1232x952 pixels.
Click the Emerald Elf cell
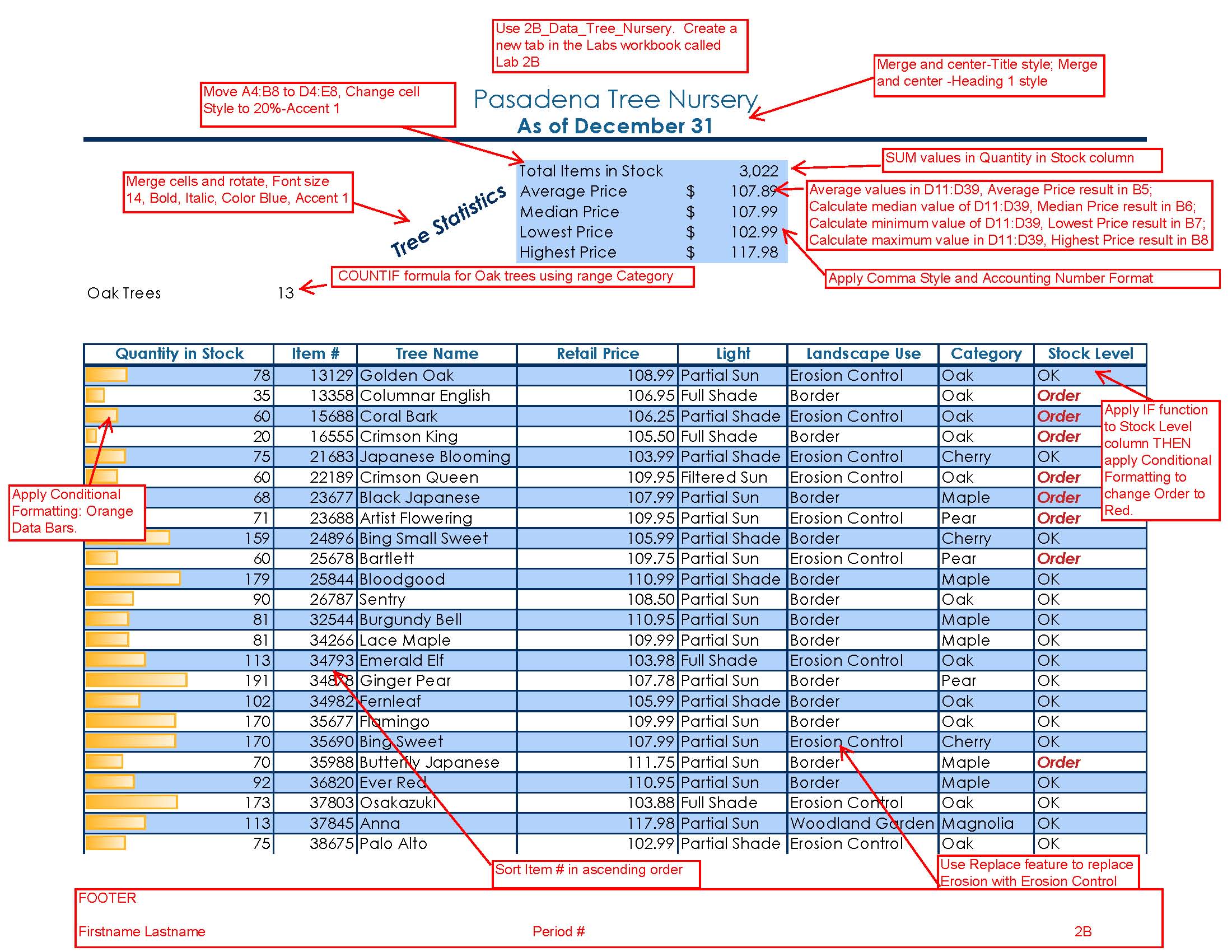[x=437, y=660]
